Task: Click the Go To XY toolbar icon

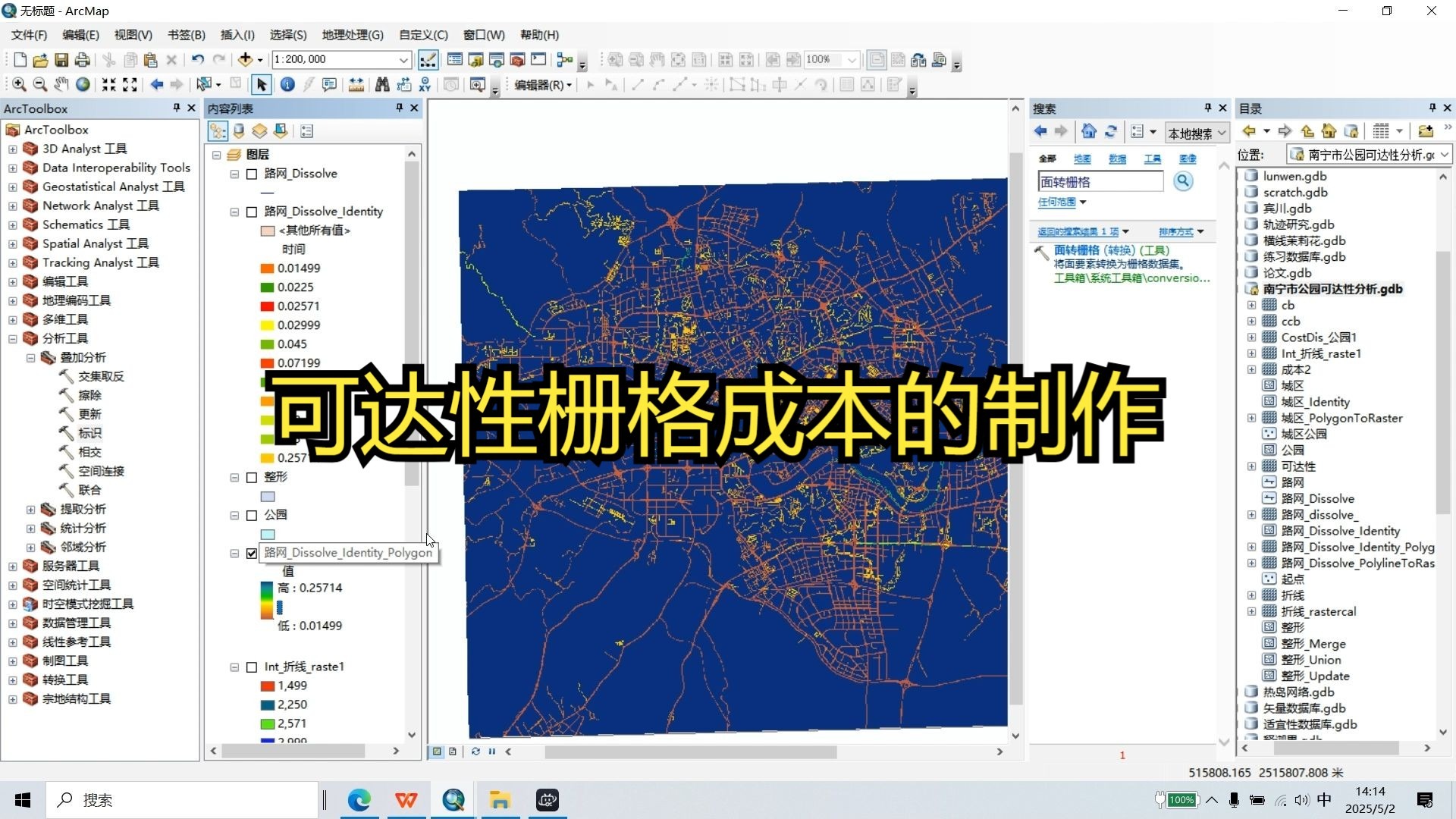Action: (425, 84)
